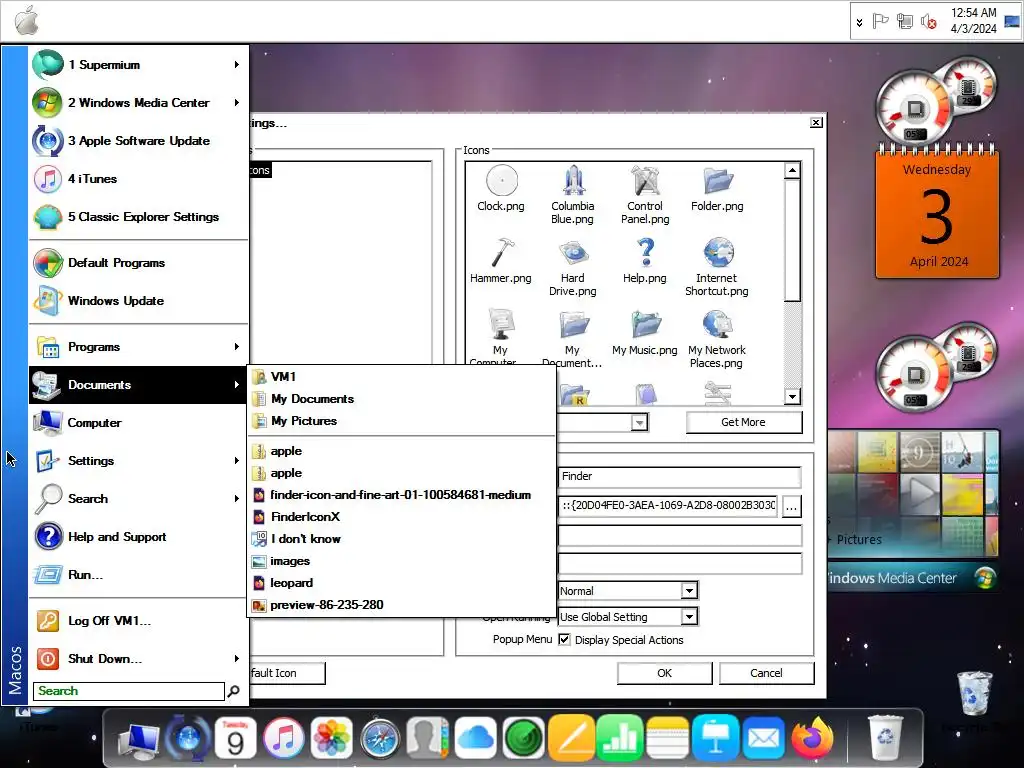Open Photos app in the dock
This screenshot has width=1024, height=768.
(332, 738)
